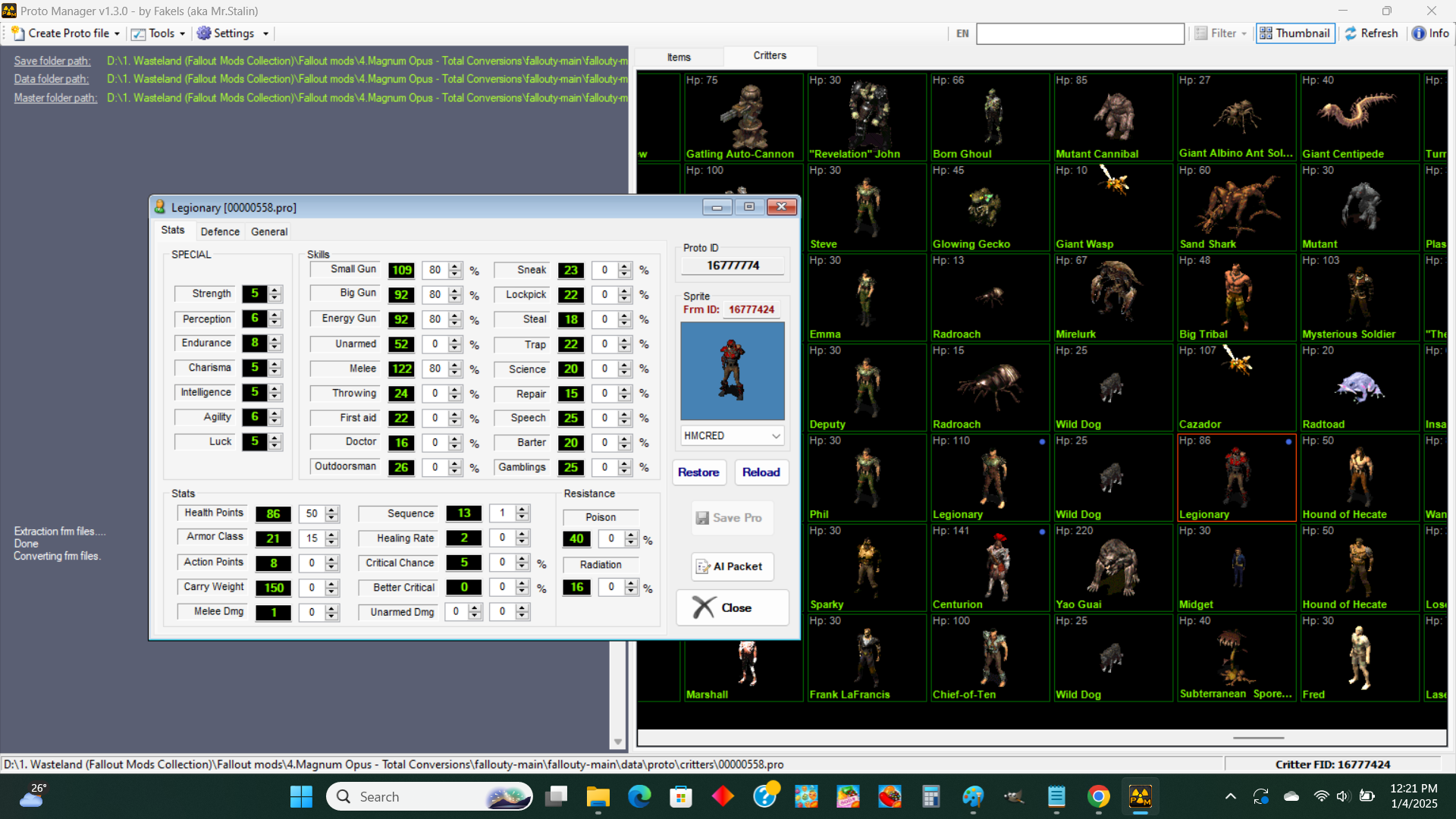Select the Radtoad critter thumbnail
Image resolution: width=1456 pixels, height=819 pixels.
(x=1360, y=388)
